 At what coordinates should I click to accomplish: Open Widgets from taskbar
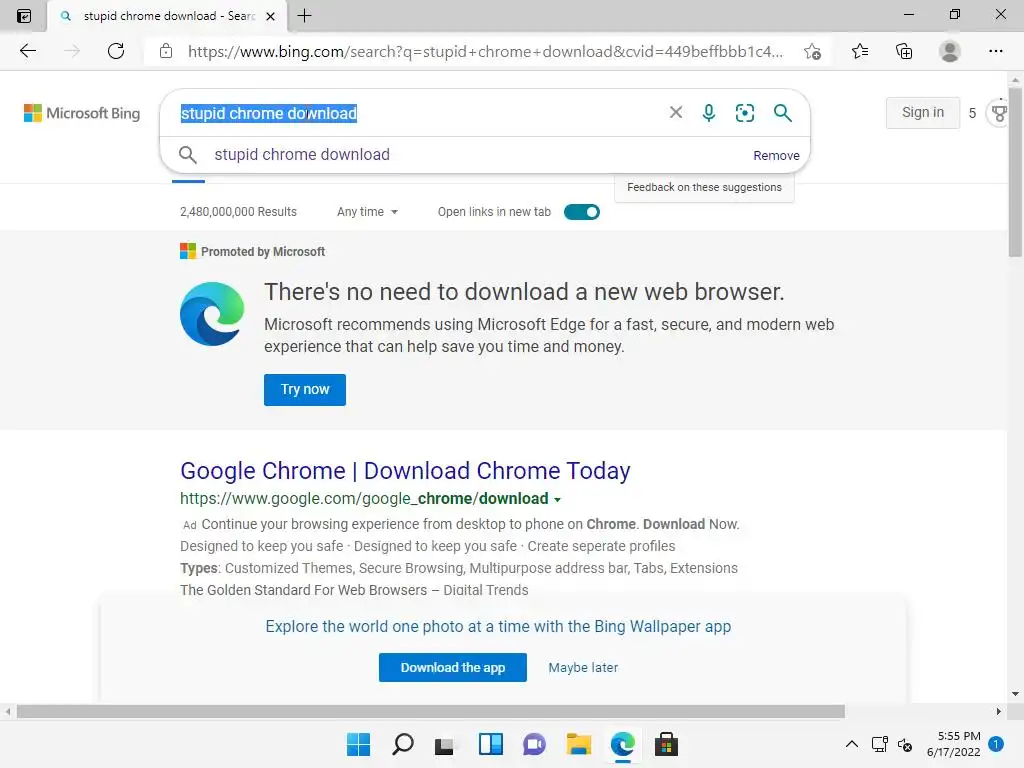coord(490,744)
